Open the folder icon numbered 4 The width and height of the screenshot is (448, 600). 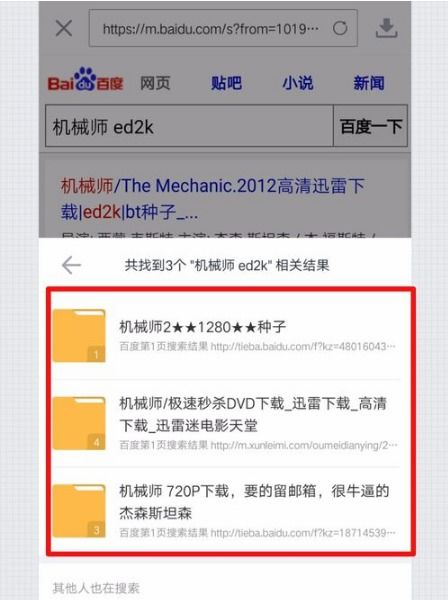[x=79, y=423]
